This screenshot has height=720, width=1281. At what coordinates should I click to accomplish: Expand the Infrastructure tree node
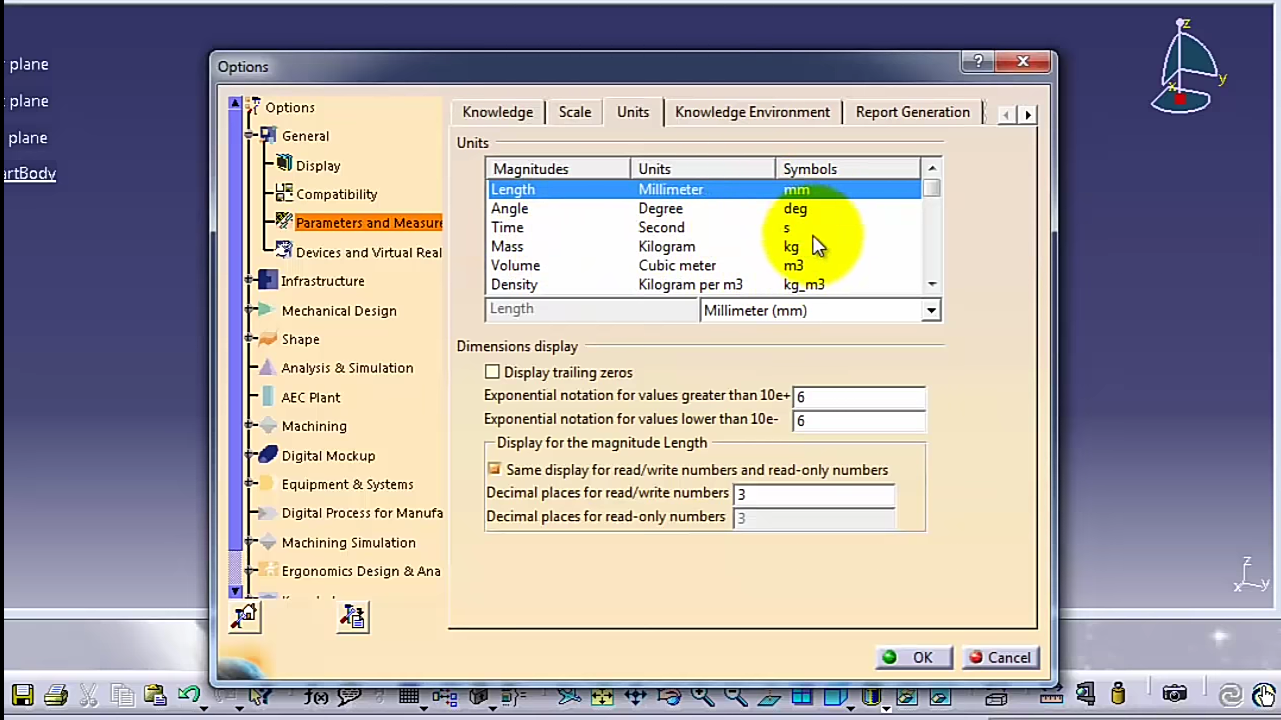point(249,282)
